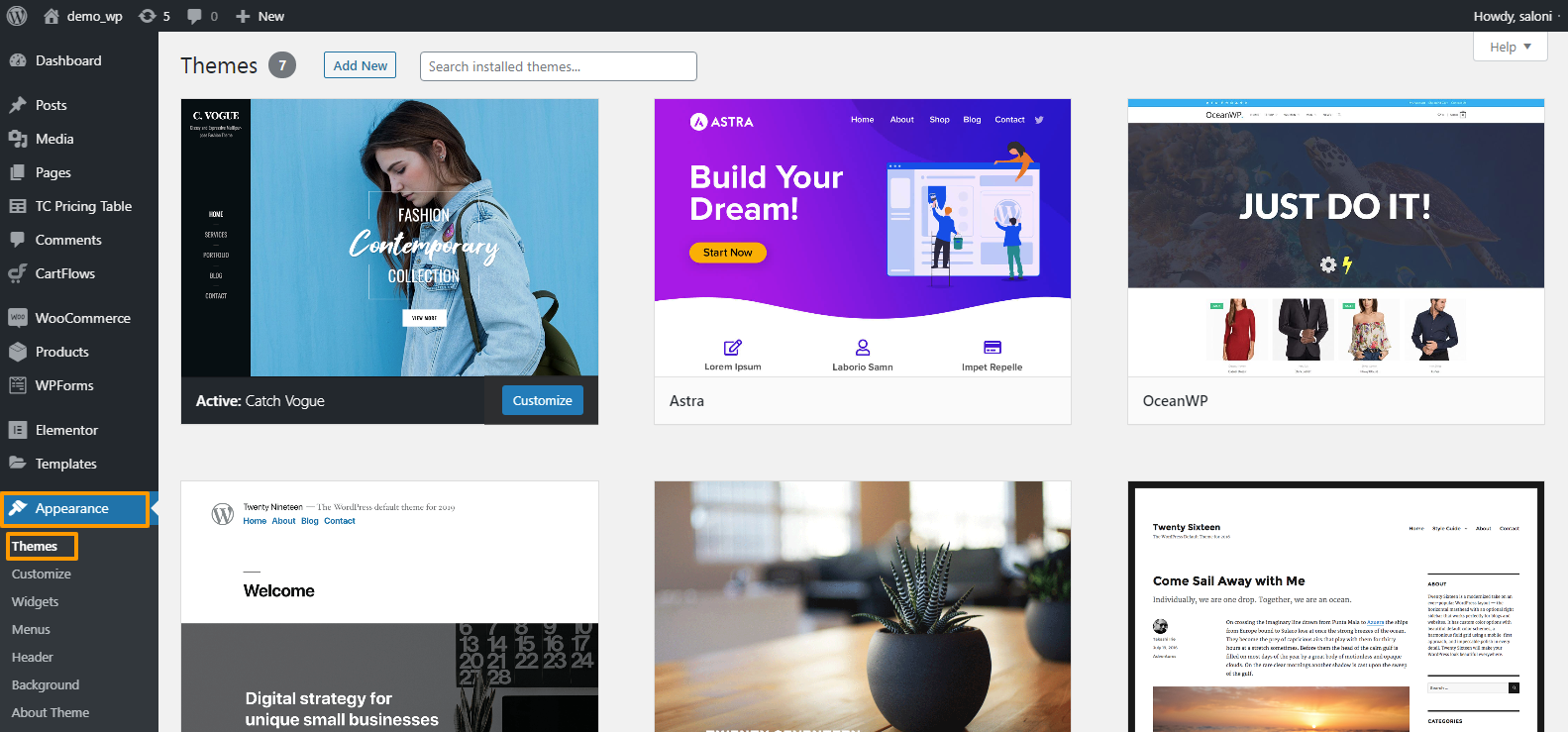Open the comments bubble icon in admin bar
The image size is (1568, 732).
pos(194,16)
